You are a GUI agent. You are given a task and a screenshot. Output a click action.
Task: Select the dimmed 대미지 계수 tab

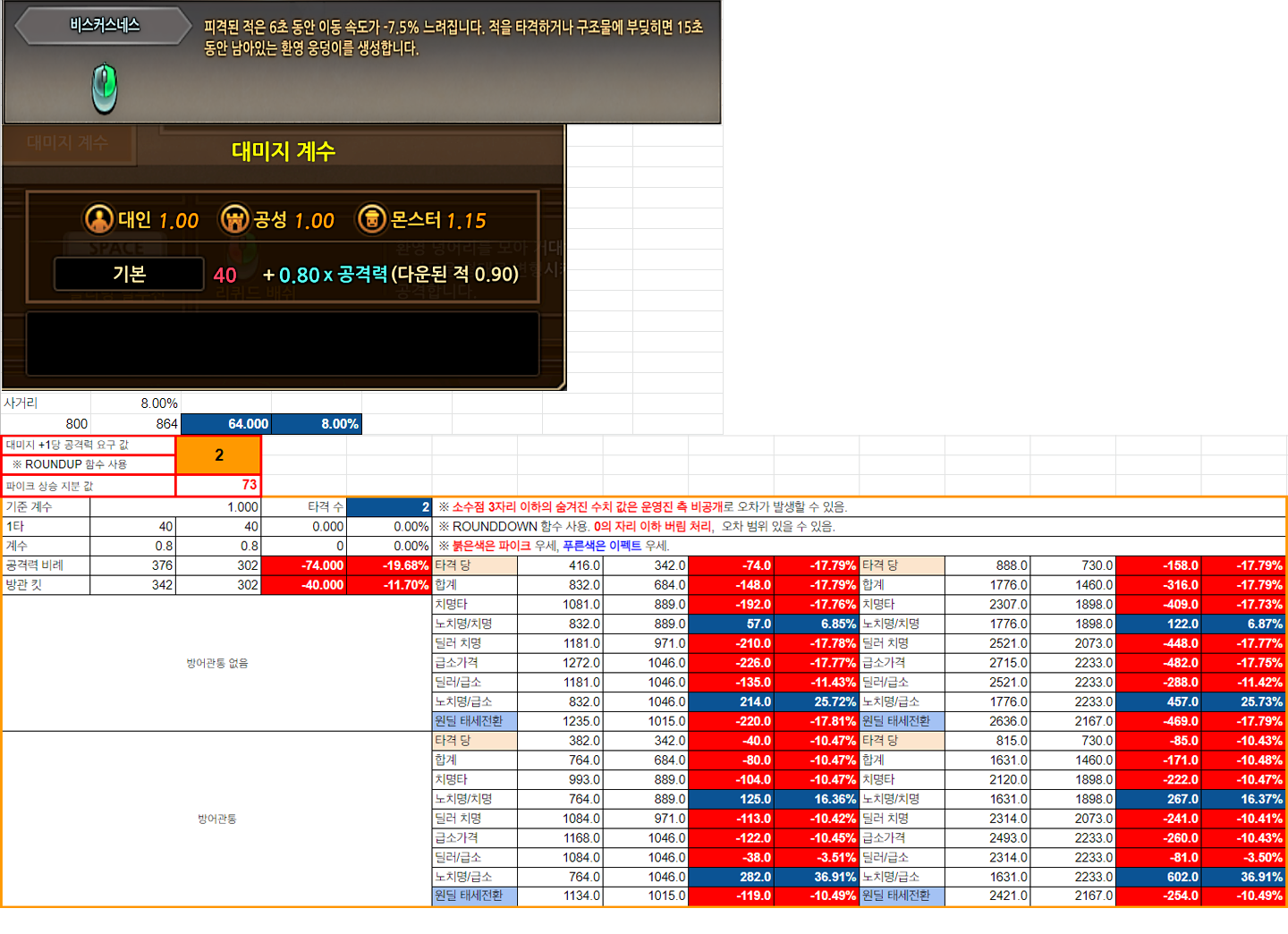[x=68, y=143]
